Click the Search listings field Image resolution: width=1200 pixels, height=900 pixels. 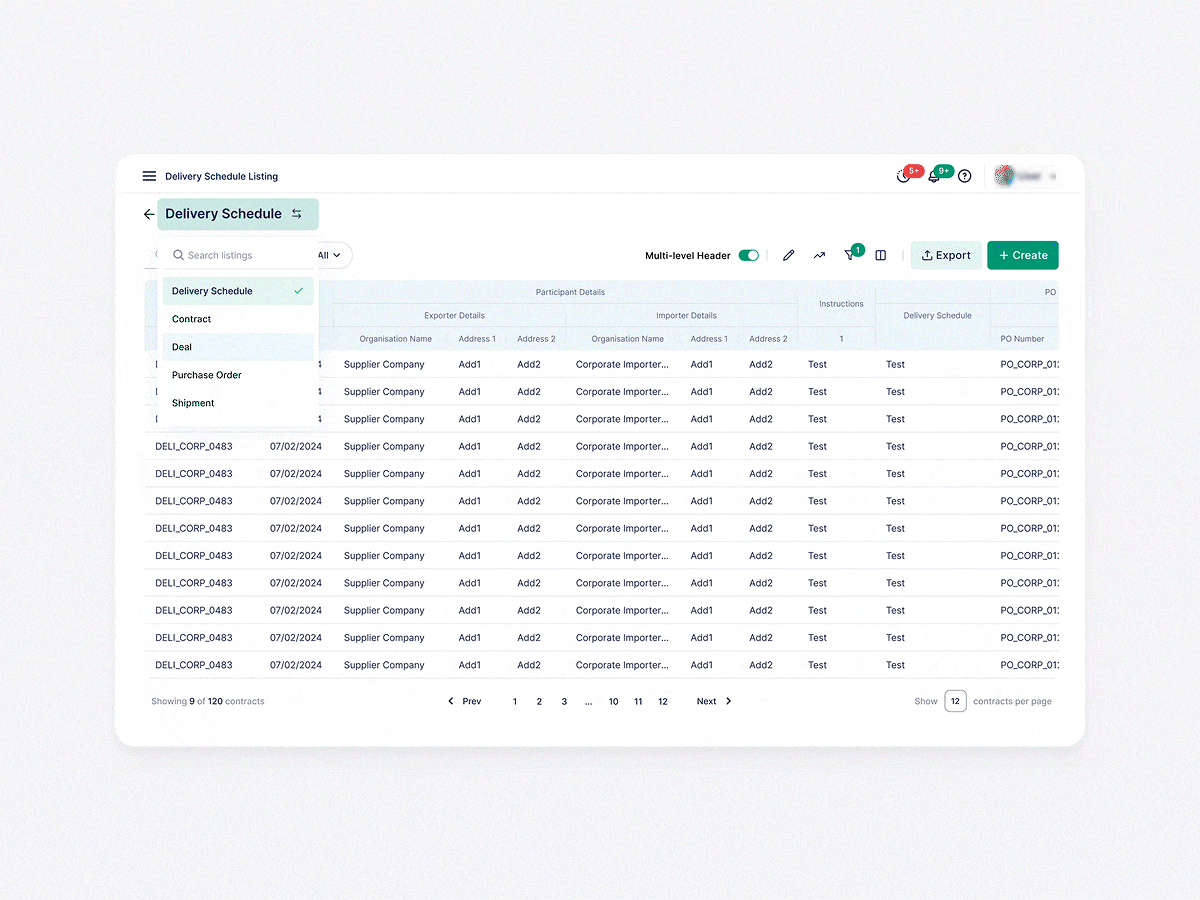click(x=238, y=255)
